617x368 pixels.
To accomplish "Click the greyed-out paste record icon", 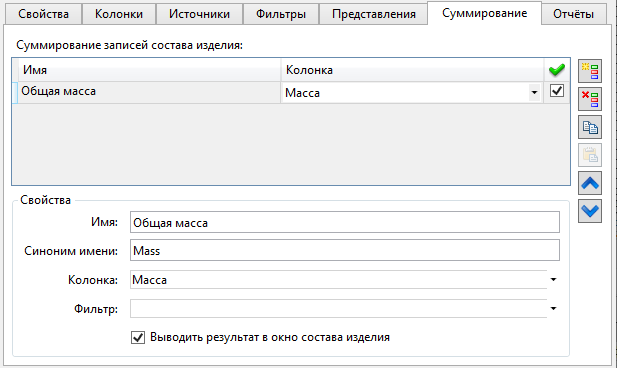I will 589,155.
